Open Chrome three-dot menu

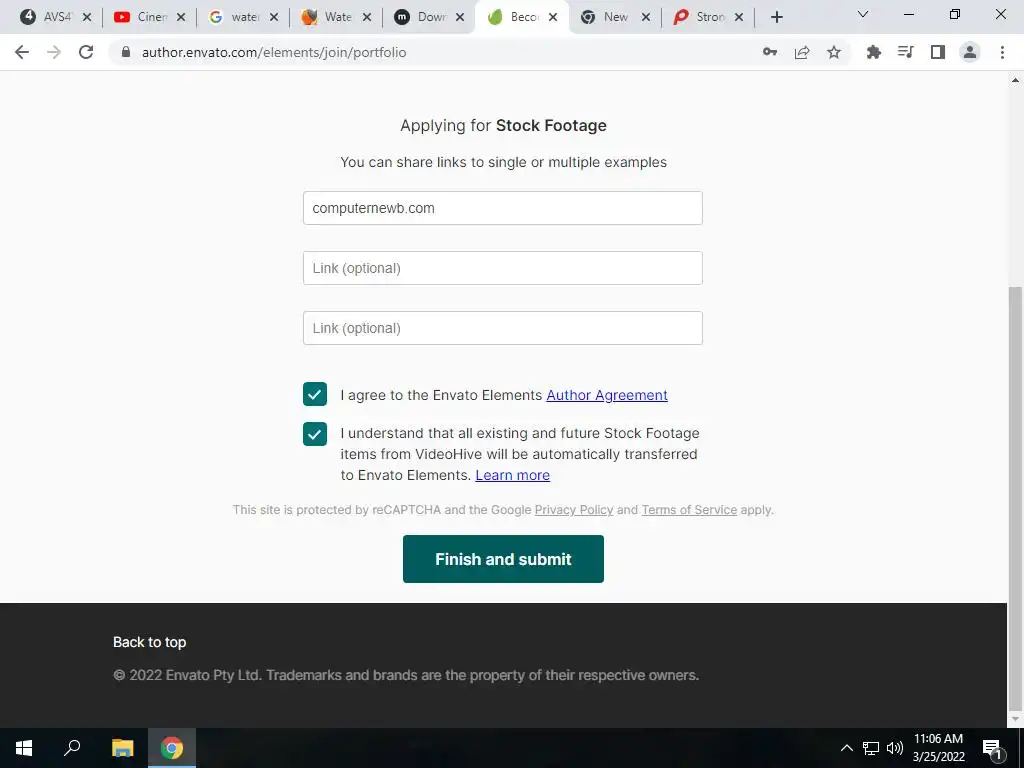(1002, 52)
